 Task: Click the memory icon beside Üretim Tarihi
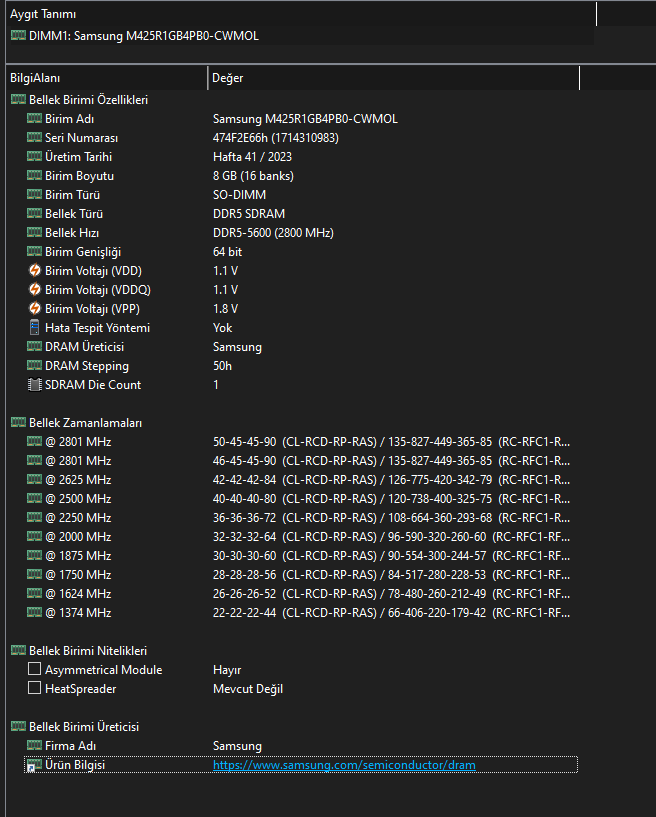(x=34, y=156)
